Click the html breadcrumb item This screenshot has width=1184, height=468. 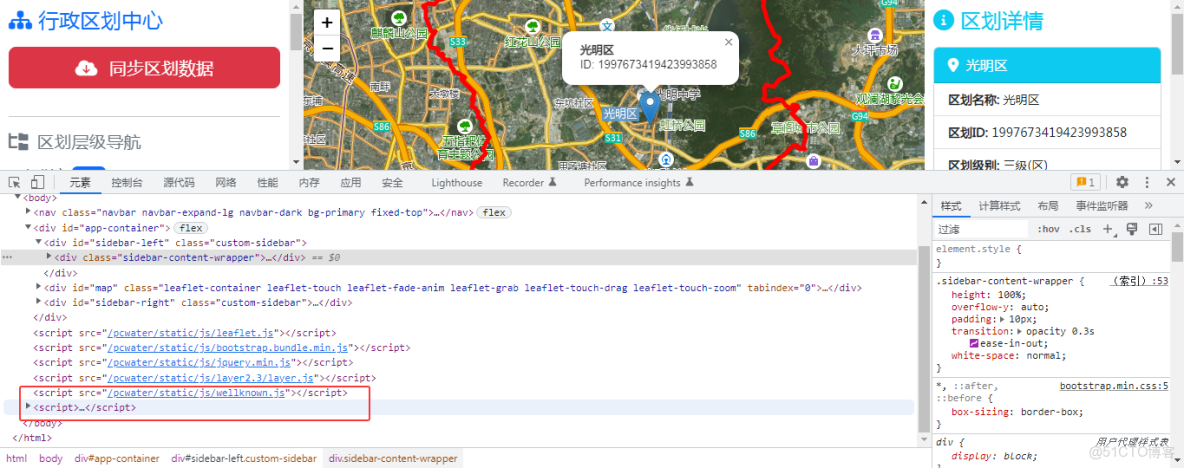(17, 458)
